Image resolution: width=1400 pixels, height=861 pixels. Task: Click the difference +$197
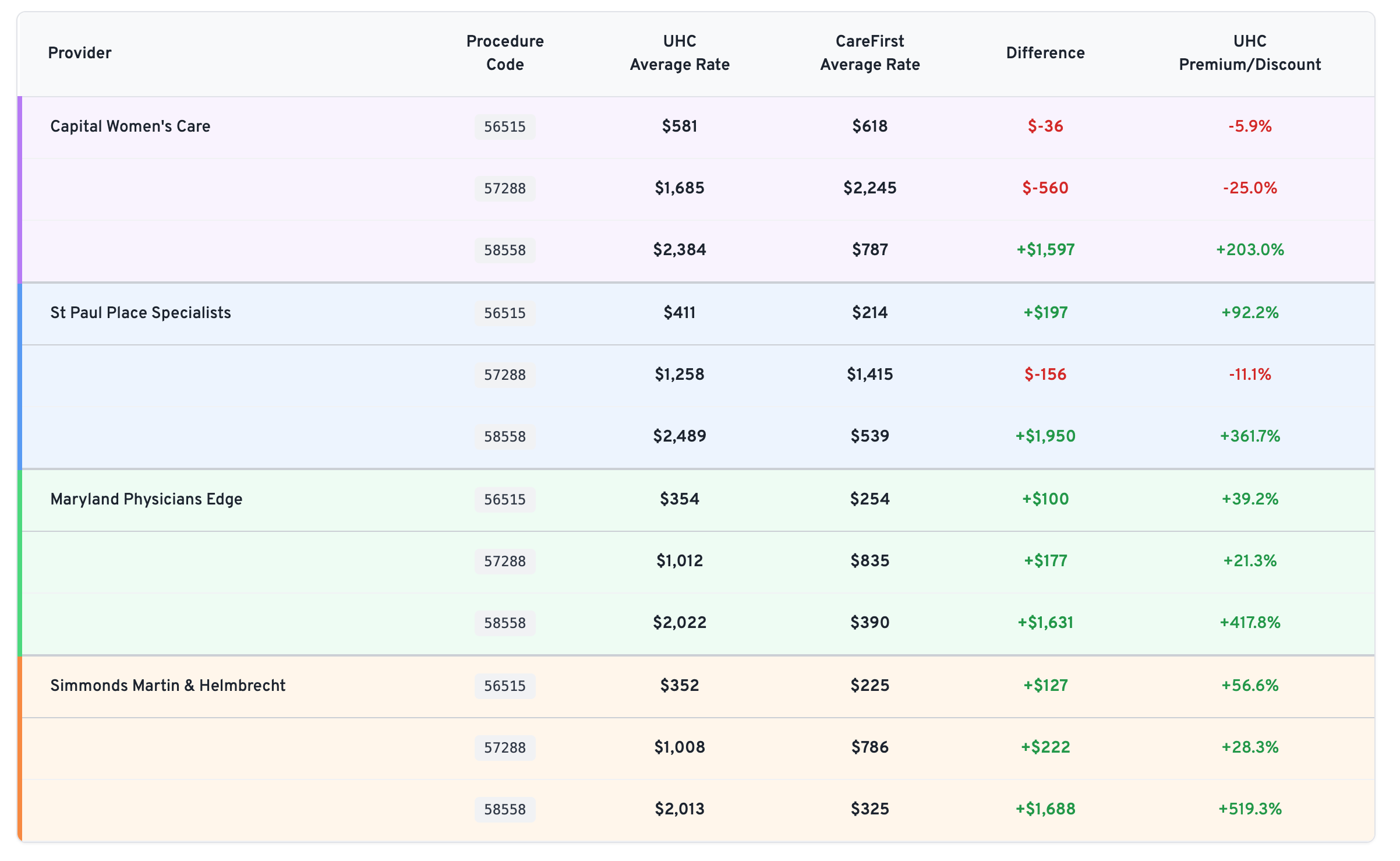click(1045, 313)
